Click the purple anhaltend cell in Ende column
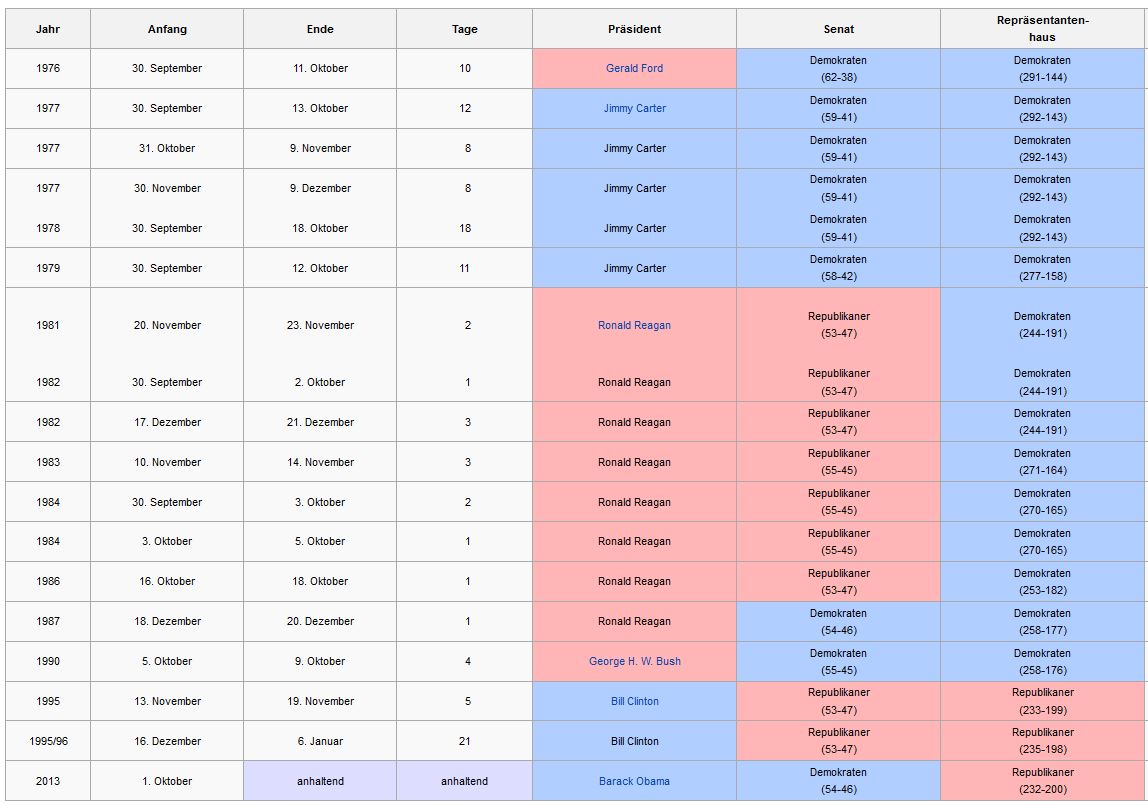This screenshot has width=1148, height=809. click(x=320, y=782)
